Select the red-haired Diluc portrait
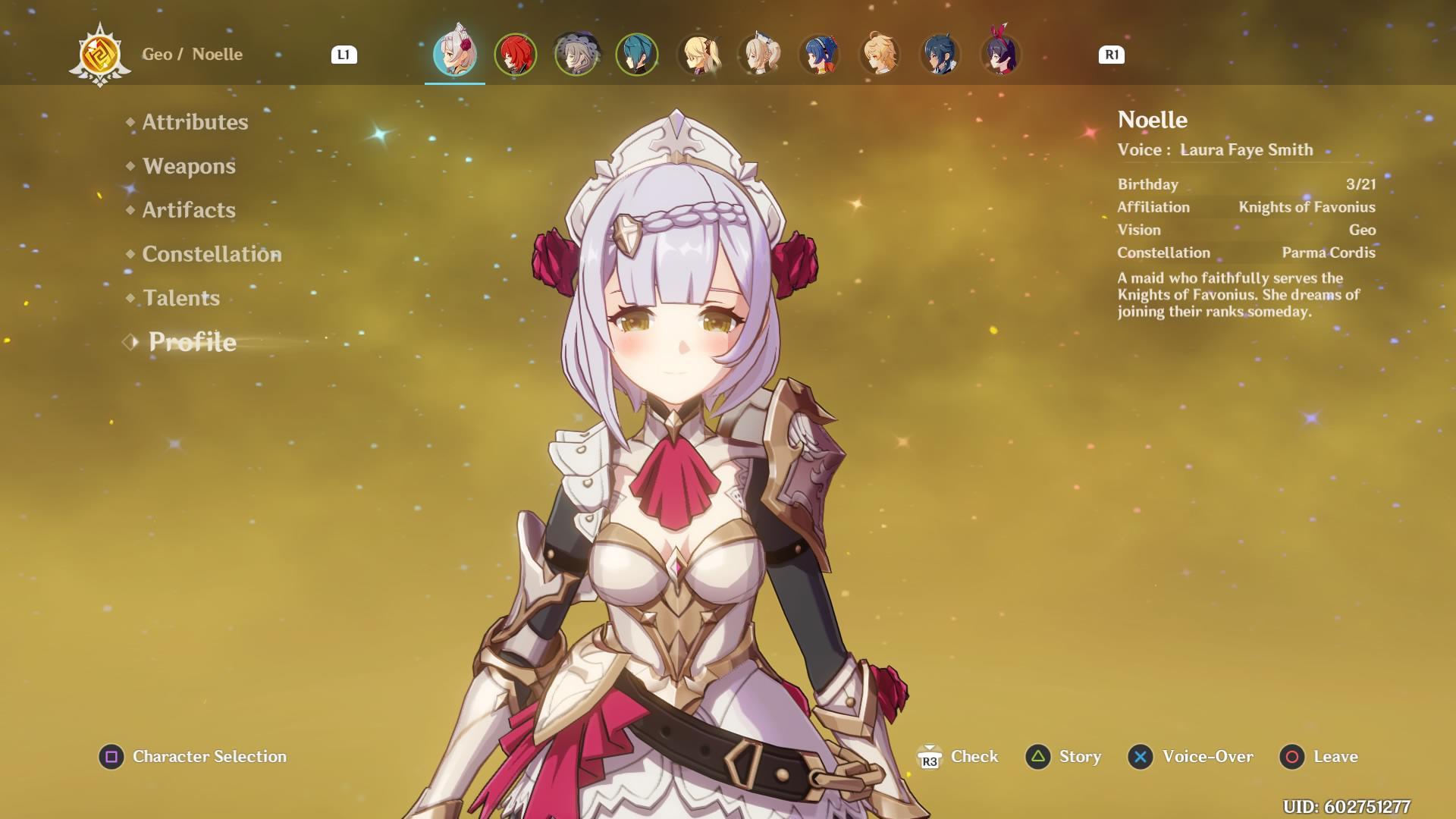The image size is (1456, 819). pos(516,55)
